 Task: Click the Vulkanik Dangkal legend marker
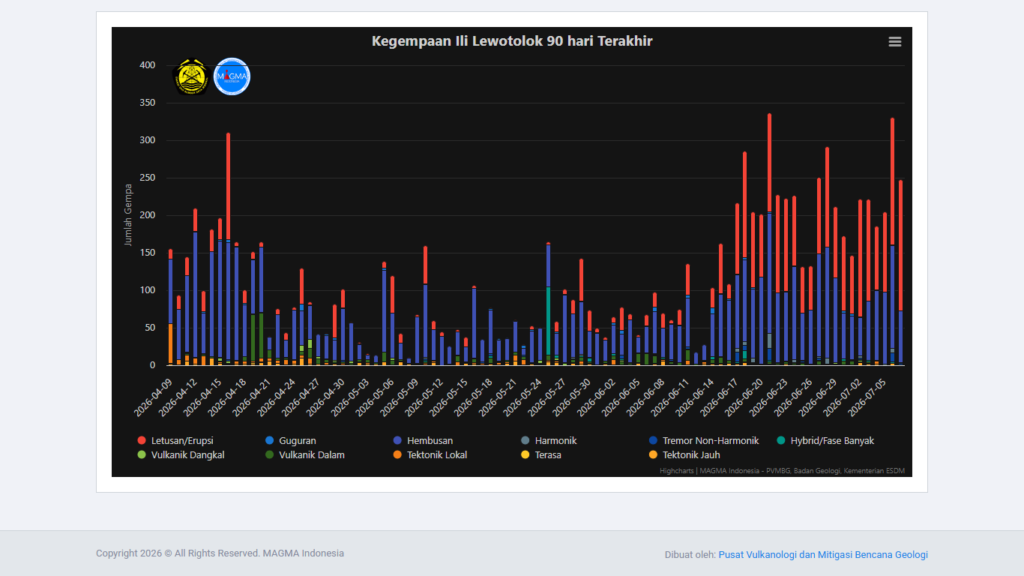(142, 455)
